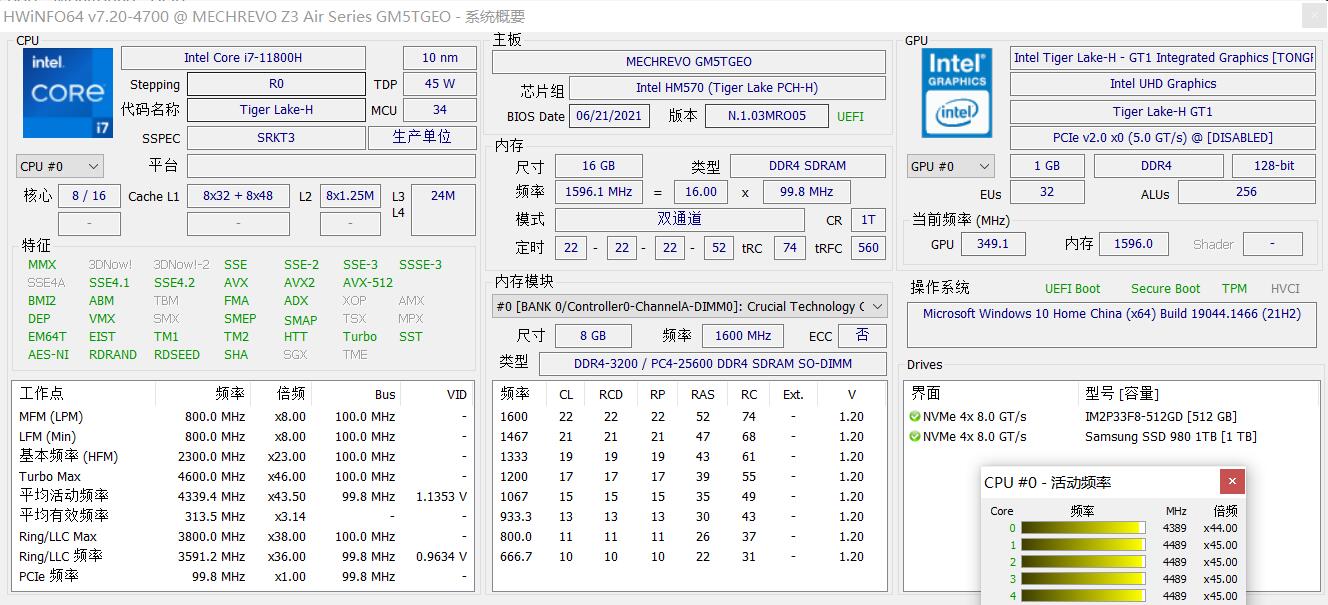The image size is (1328, 605).
Task: Select the 平均活动频率 row
Action: pos(243,497)
